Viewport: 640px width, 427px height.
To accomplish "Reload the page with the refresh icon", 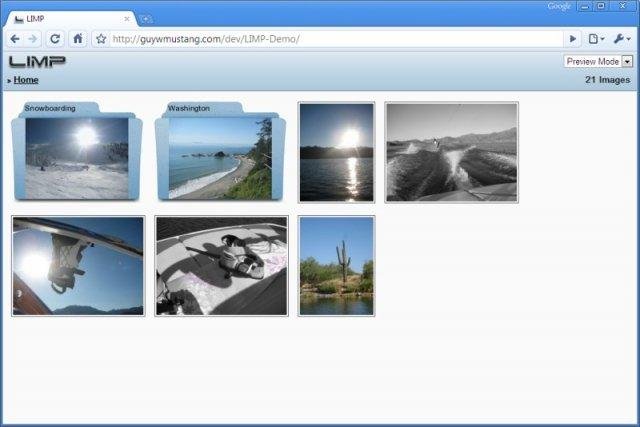I will click(x=55, y=39).
